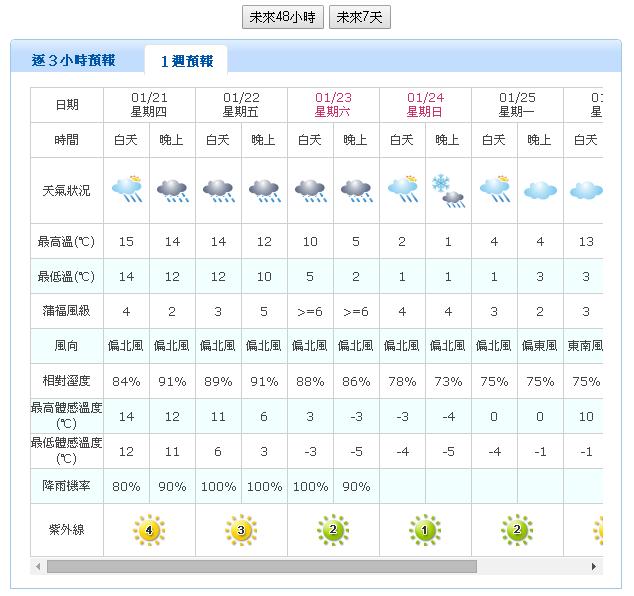This screenshot has width=634, height=596.
Task: Click the 80% rain probability value
Action: click(x=126, y=486)
